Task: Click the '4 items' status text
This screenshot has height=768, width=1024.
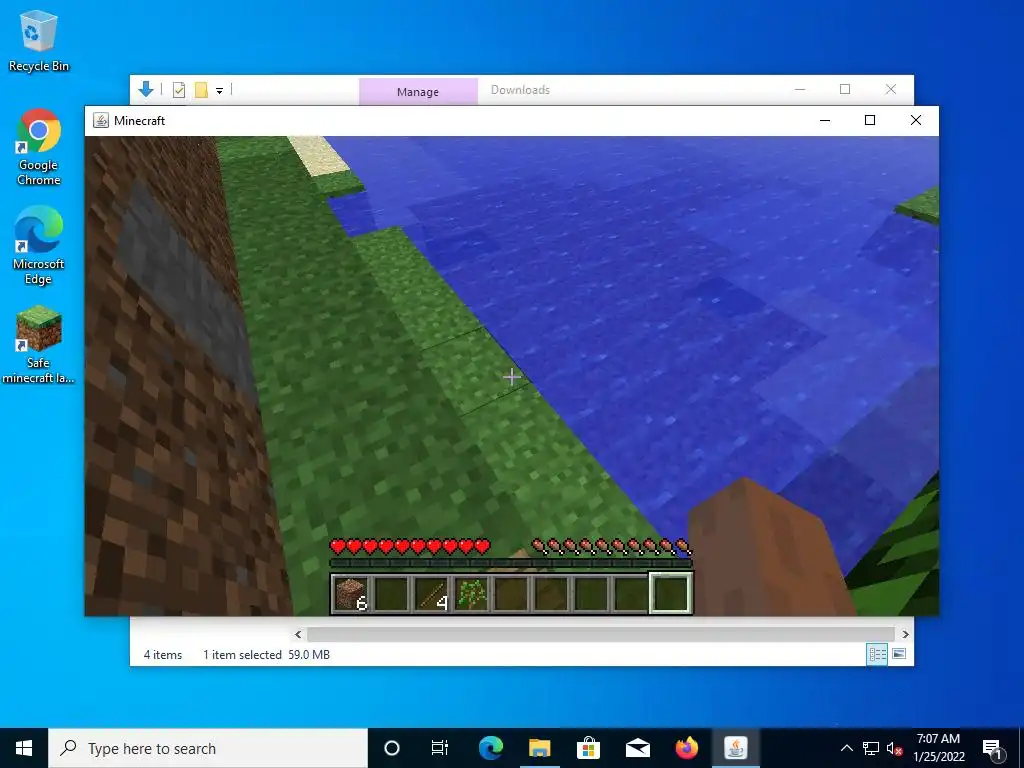Action: click(163, 655)
